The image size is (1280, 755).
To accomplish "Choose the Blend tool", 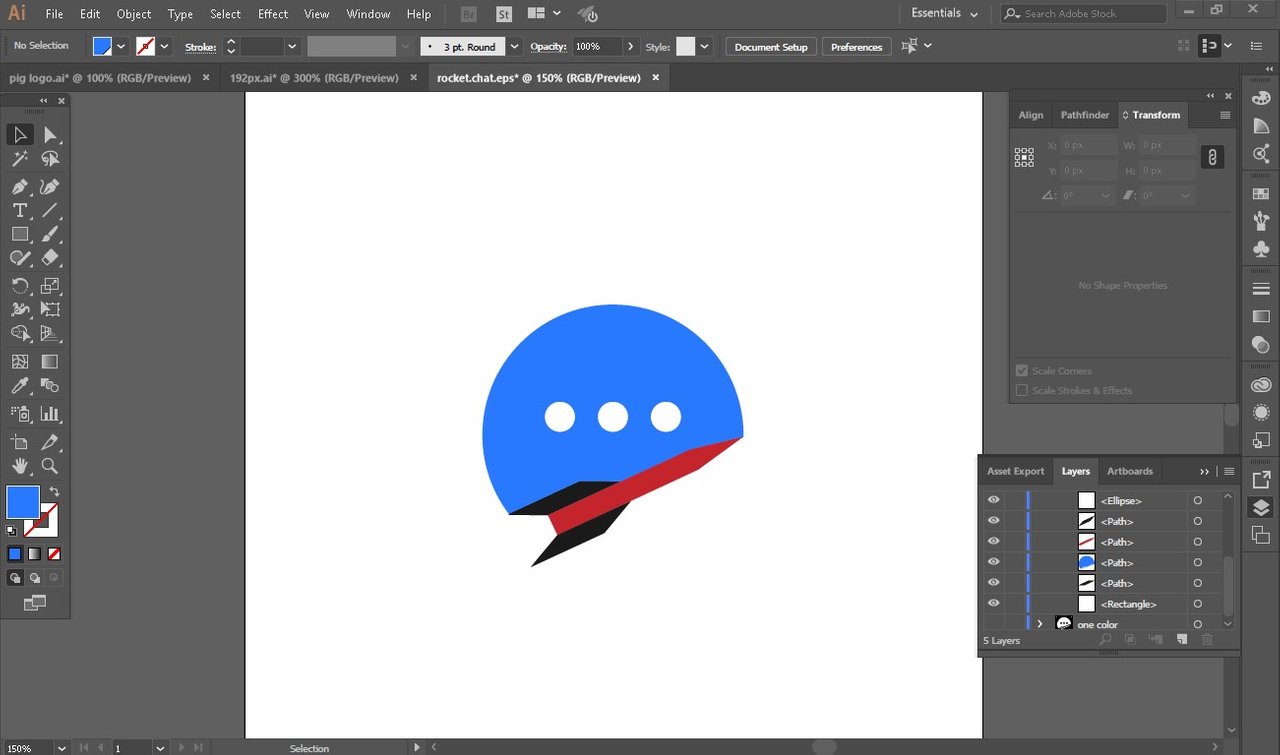I will [x=50, y=386].
